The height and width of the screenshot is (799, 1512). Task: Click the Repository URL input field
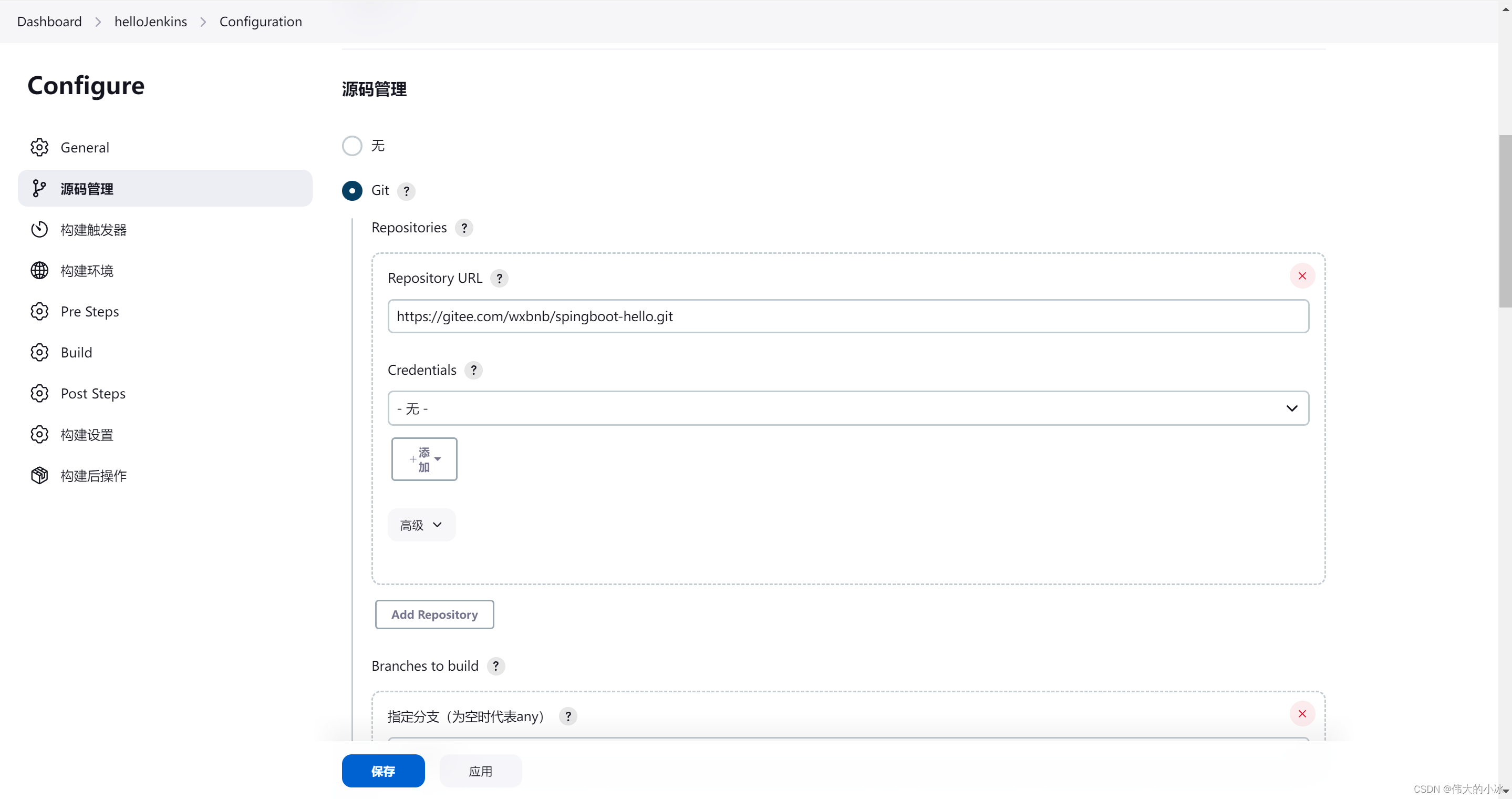click(847, 316)
